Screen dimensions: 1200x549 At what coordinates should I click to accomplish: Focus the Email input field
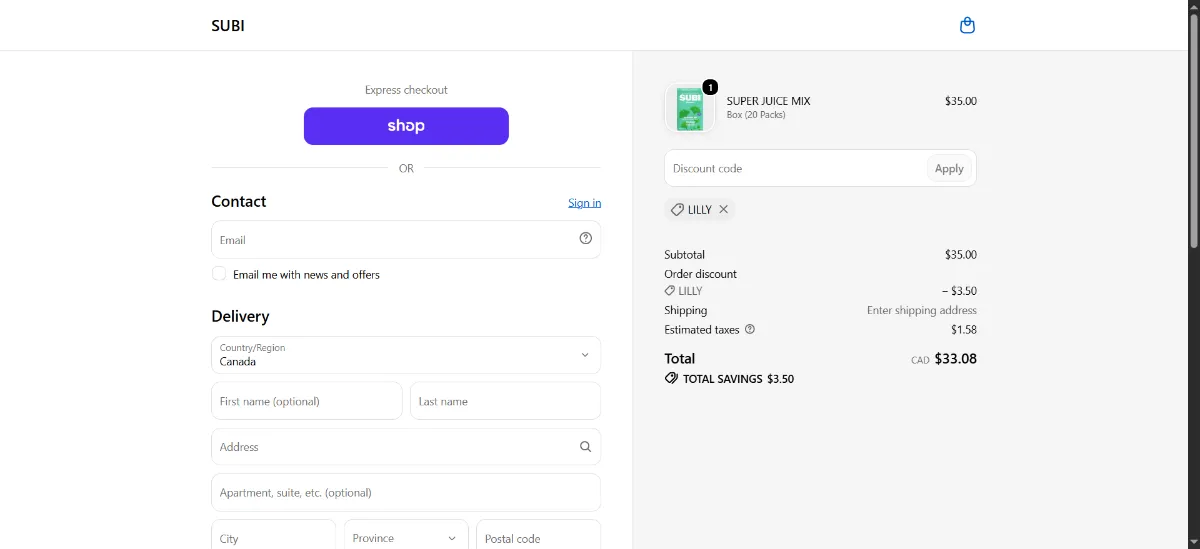click(406, 239)
